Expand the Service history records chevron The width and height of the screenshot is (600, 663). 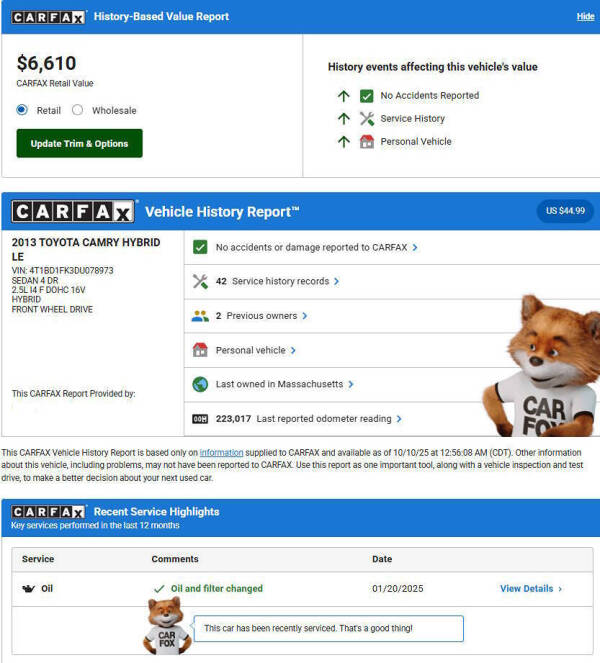point(337,281)
